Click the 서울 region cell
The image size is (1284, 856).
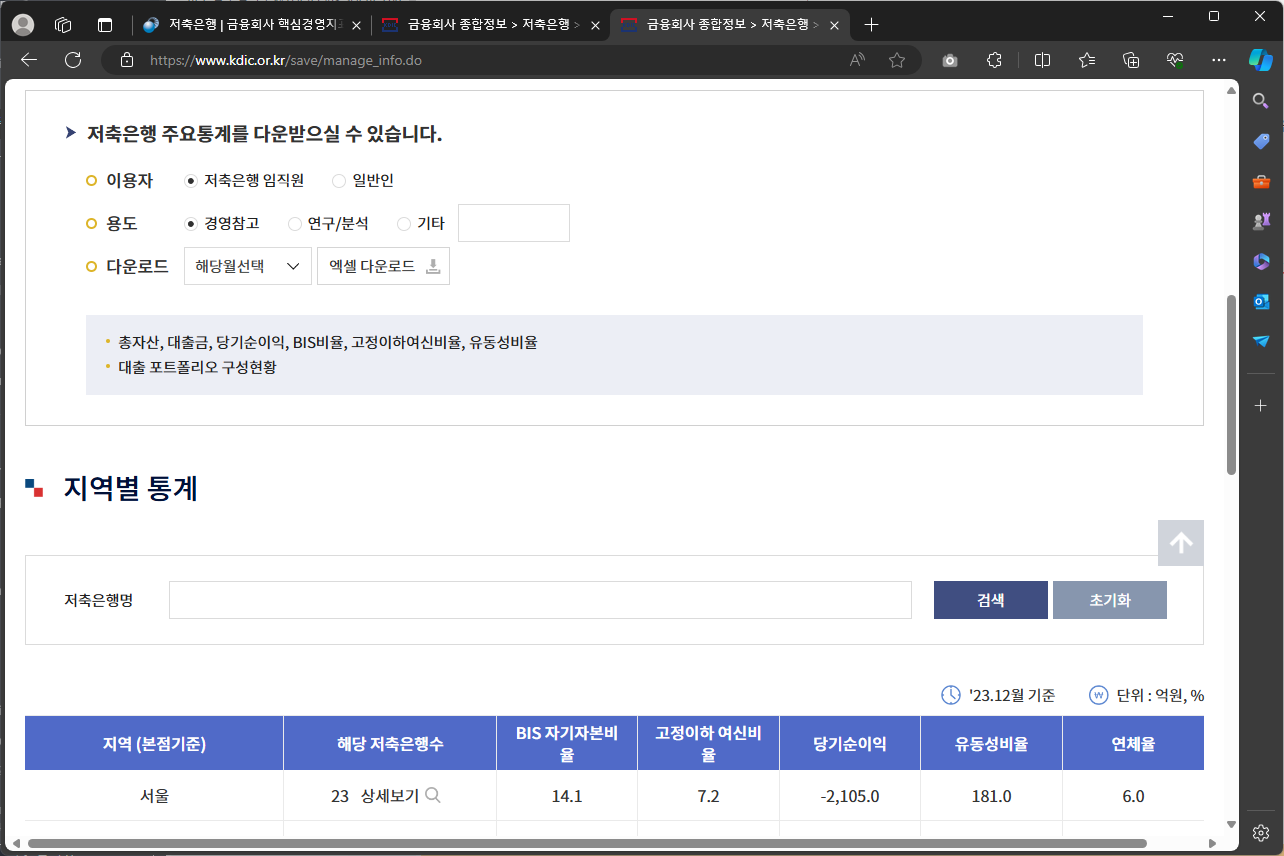point(154,796)
